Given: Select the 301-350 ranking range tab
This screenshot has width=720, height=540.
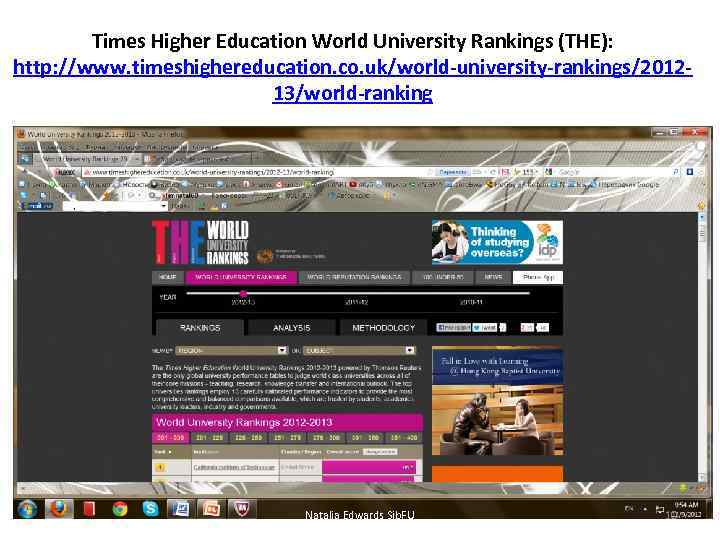Looking at the screenshot, I should (365, 438).
